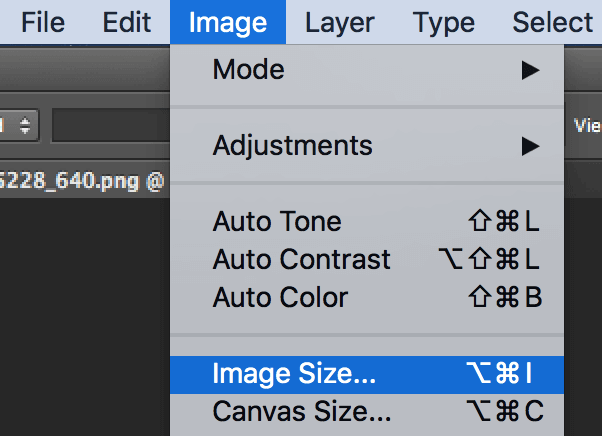602x436 pixels.
Task: Expand the Adjustments submenu arrow
Action: coord(531,147)
